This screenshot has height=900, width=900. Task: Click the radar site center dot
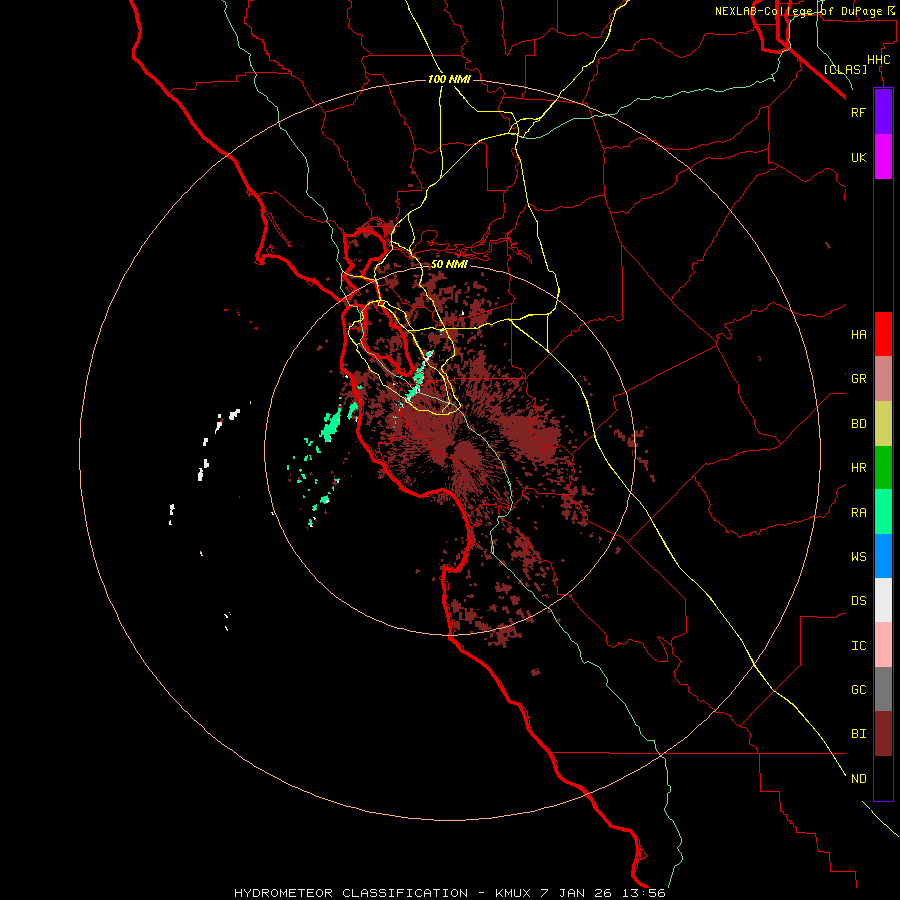(449, 450)
